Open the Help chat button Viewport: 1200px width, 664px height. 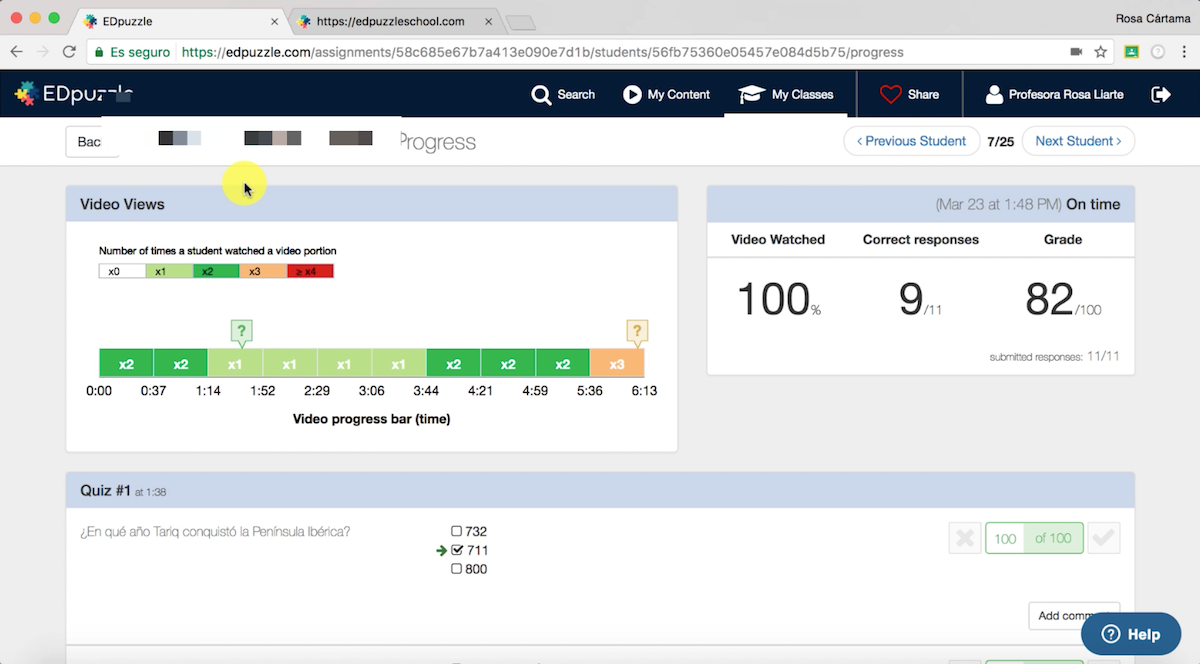1130,634
